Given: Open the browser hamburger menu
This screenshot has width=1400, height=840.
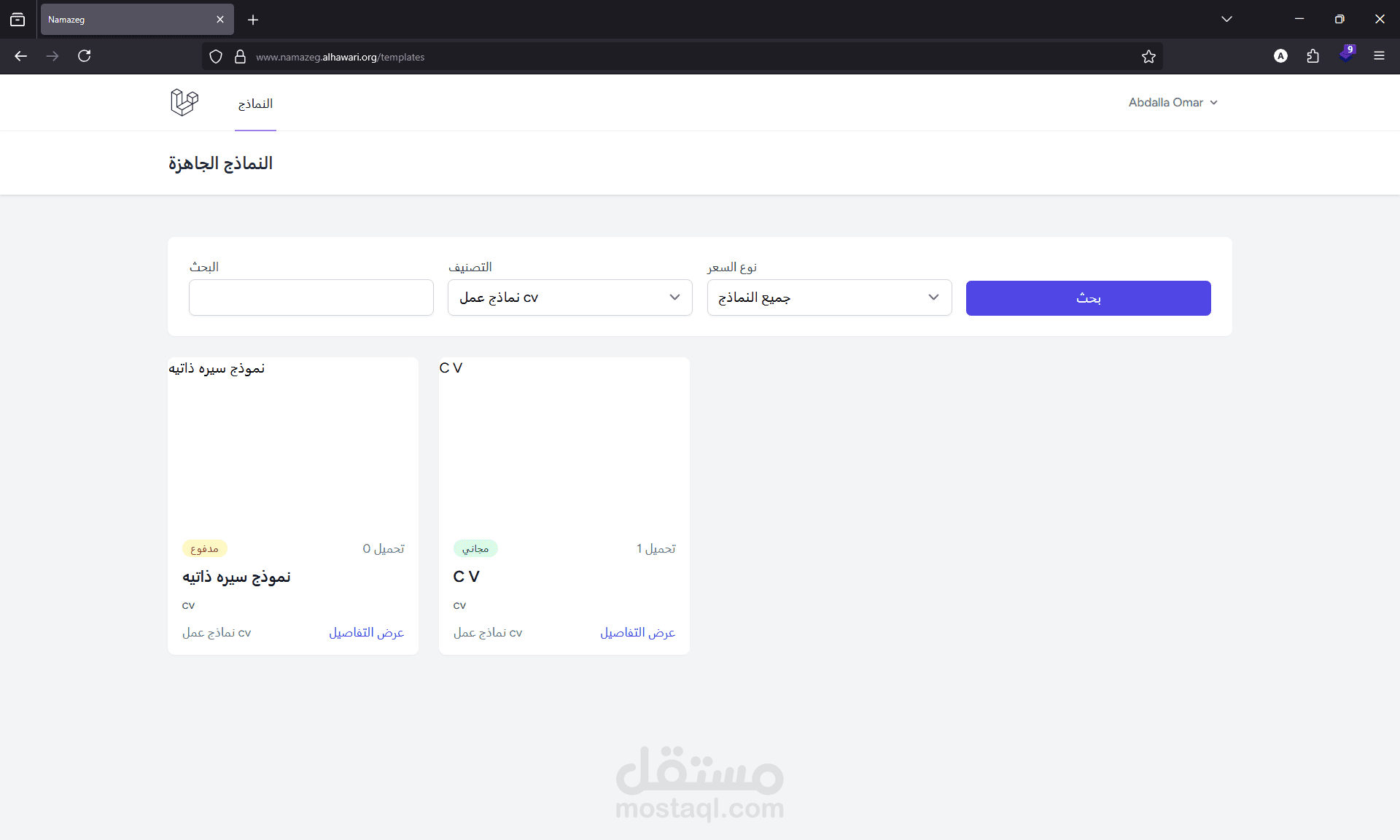Looking at the screenshot, I should point(1379,56).
